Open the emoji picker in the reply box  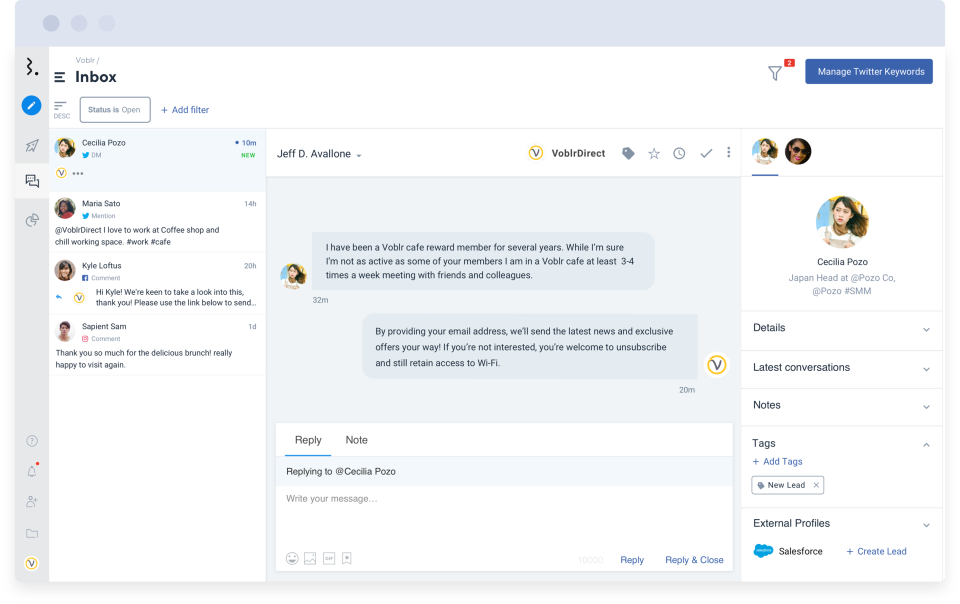pyautogui.click(x=292, y=559)
